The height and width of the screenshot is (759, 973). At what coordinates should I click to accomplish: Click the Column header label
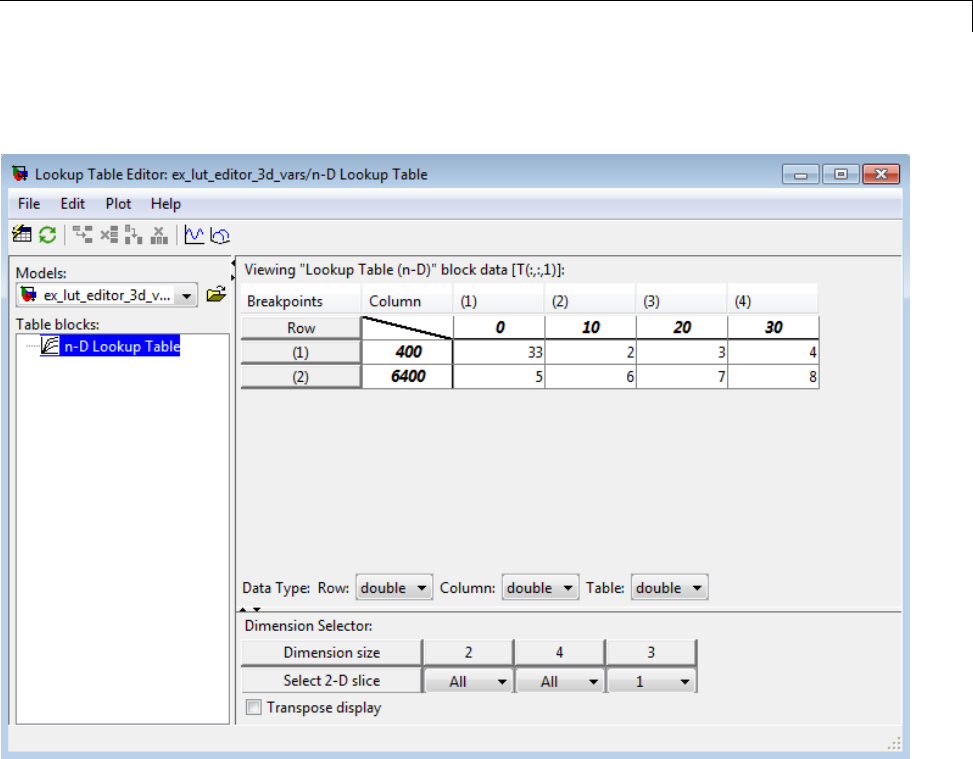coord(395,301)
